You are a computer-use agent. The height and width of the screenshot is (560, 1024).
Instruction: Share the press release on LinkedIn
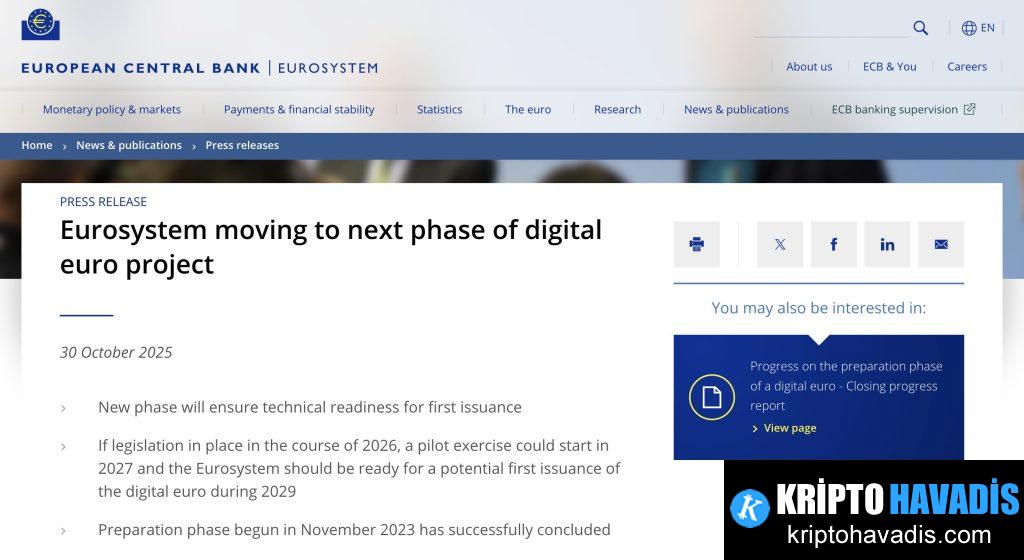[887, 244]
